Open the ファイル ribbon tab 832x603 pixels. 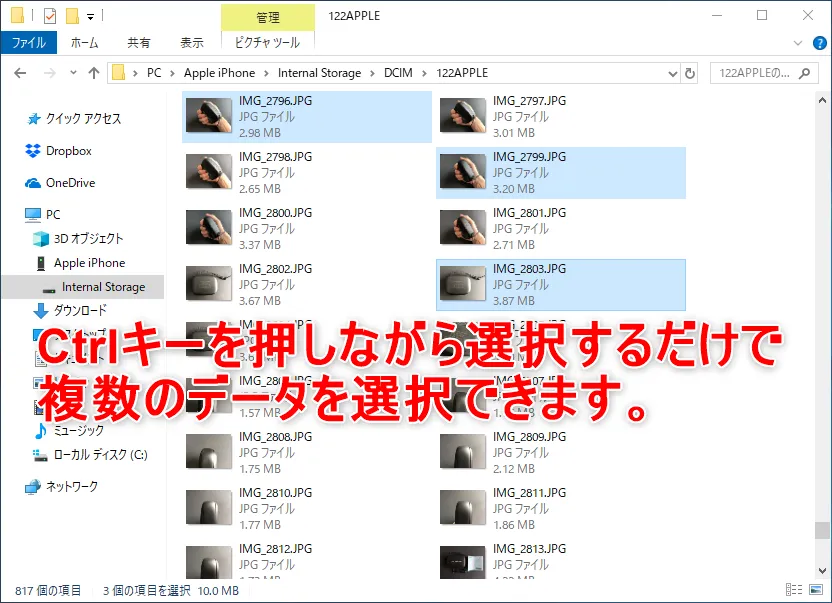coord(29,42)
